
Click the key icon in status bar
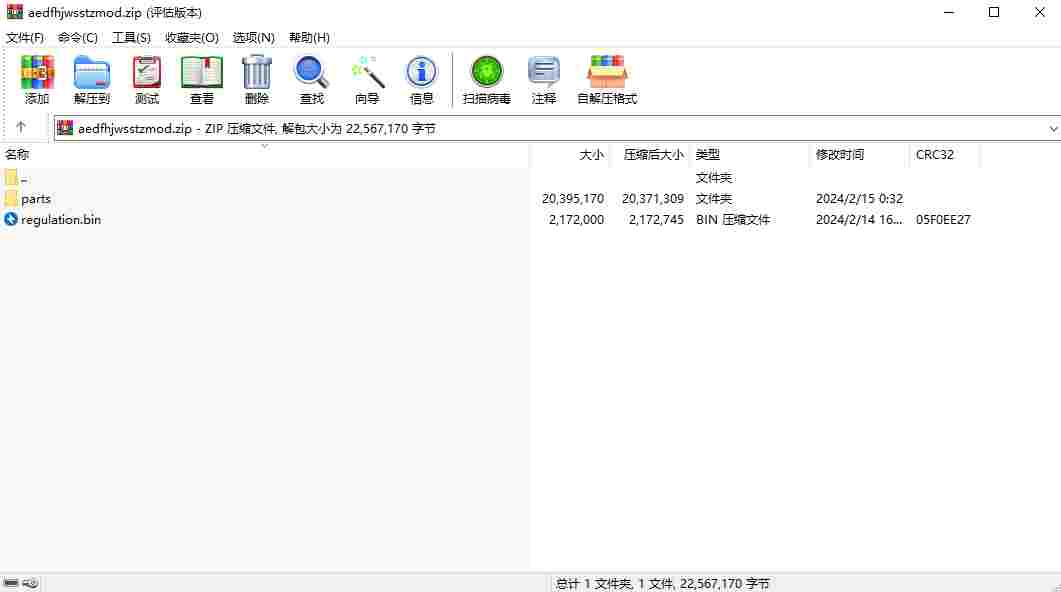[x=30, y=583]
